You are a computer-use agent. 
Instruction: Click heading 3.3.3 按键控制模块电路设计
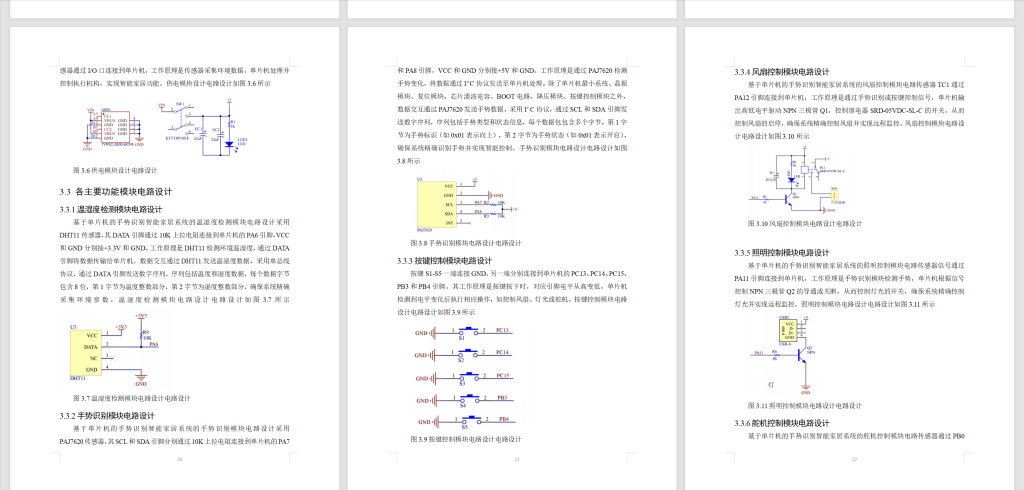(x=444, y=261)
